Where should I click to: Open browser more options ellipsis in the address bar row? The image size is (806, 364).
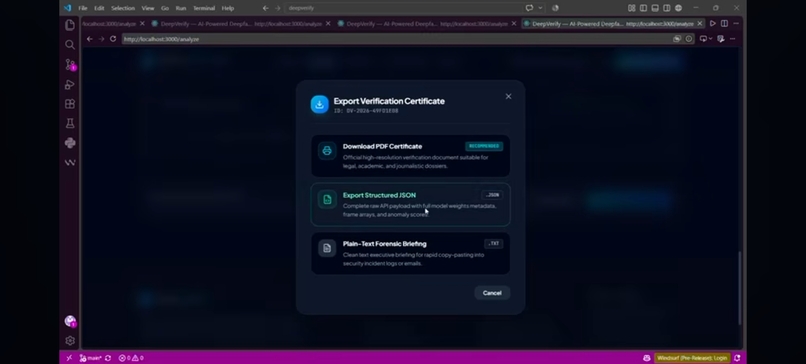click(732, 39)
